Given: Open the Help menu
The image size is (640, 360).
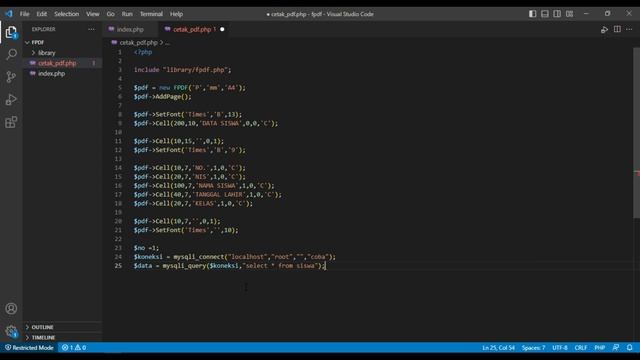Looking at the screenshot, I should pos(176,14).
